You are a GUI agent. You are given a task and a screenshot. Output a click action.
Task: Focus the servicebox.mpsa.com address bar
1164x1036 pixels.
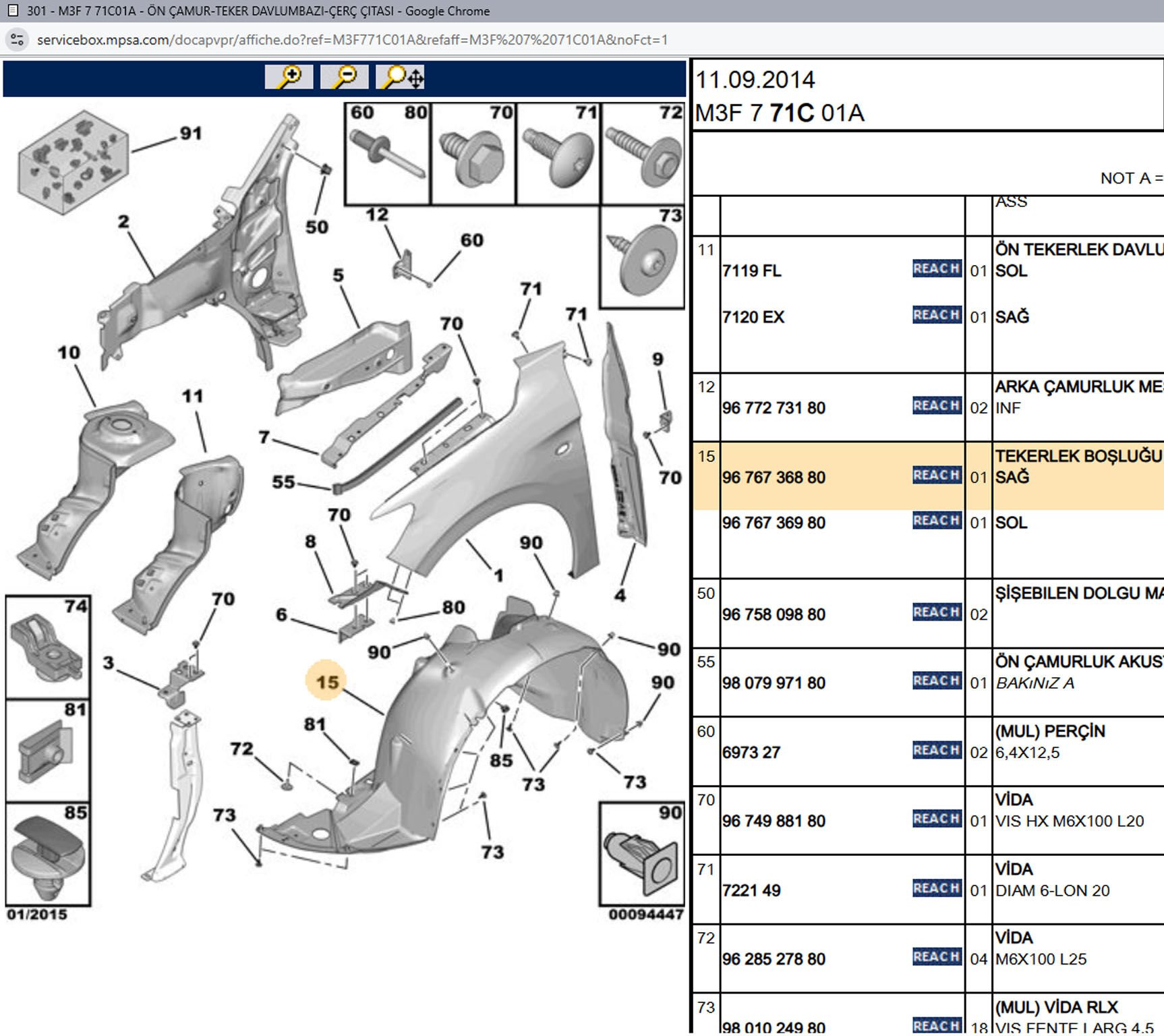pyautogui.click(x=351, y=40)
